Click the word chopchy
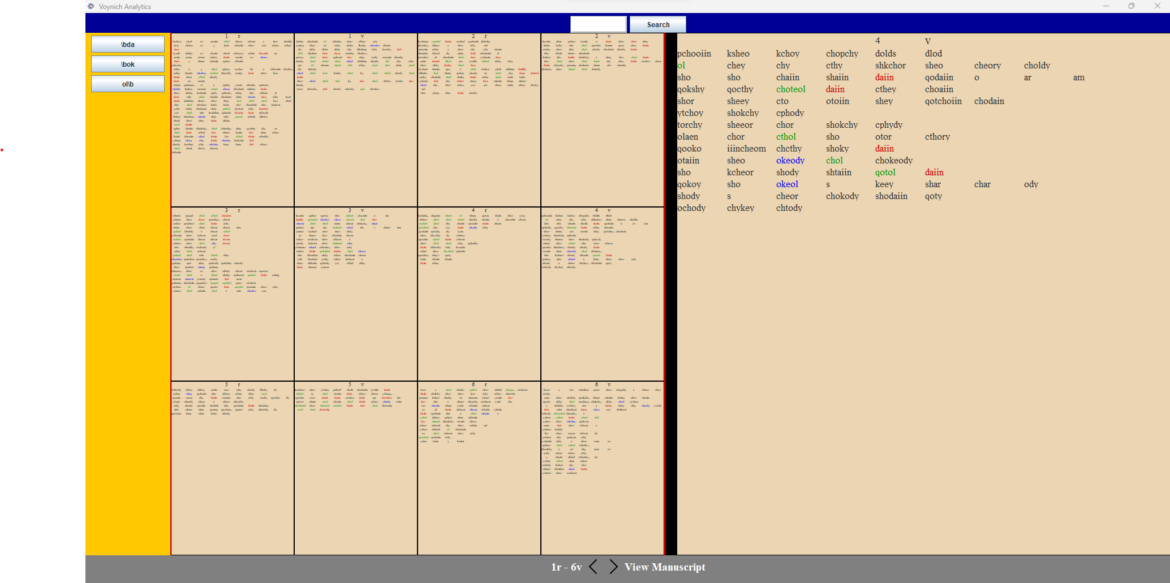The width and height of the screenshot is (1170, 583). (x=842, y=54)
